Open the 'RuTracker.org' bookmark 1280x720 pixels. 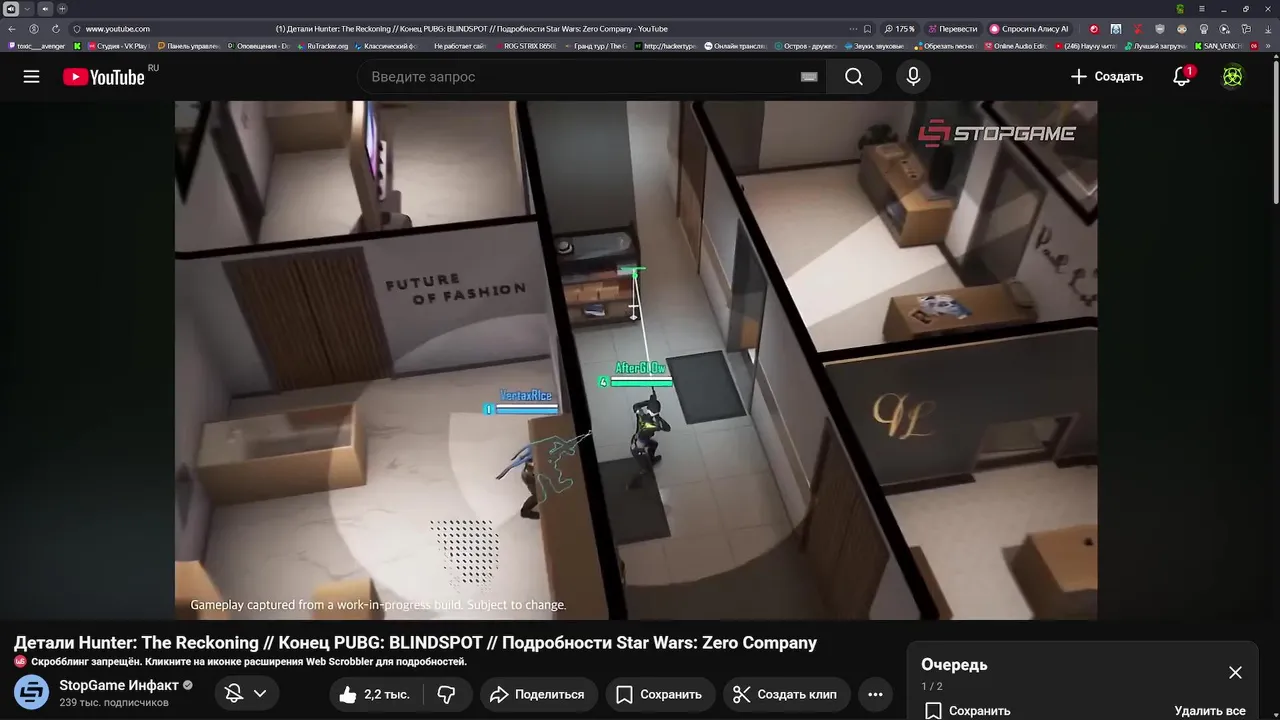pyautogui.click(x=323, y=46)
